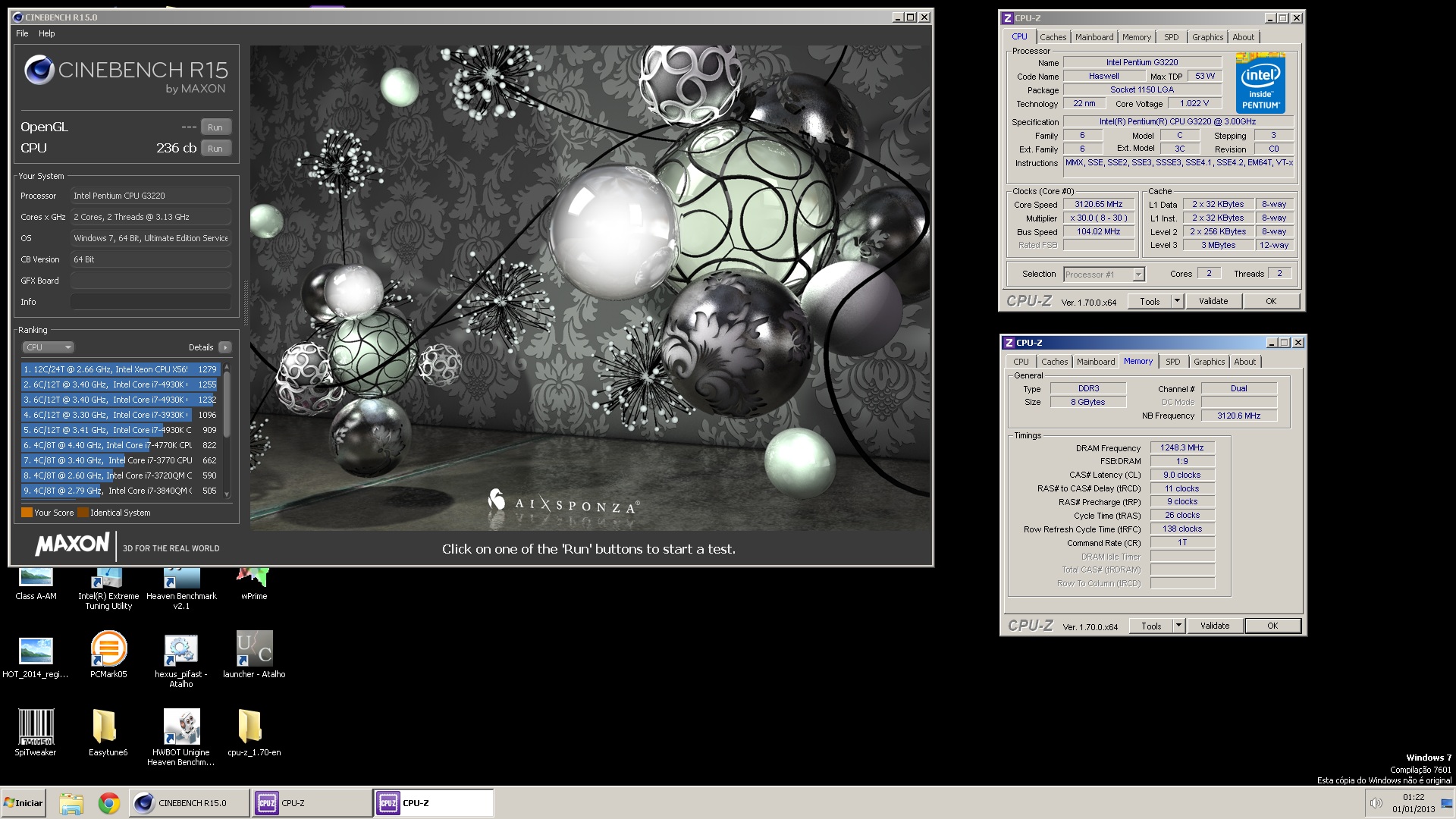Open SpiTweaker desktop icon

[36, 733]
